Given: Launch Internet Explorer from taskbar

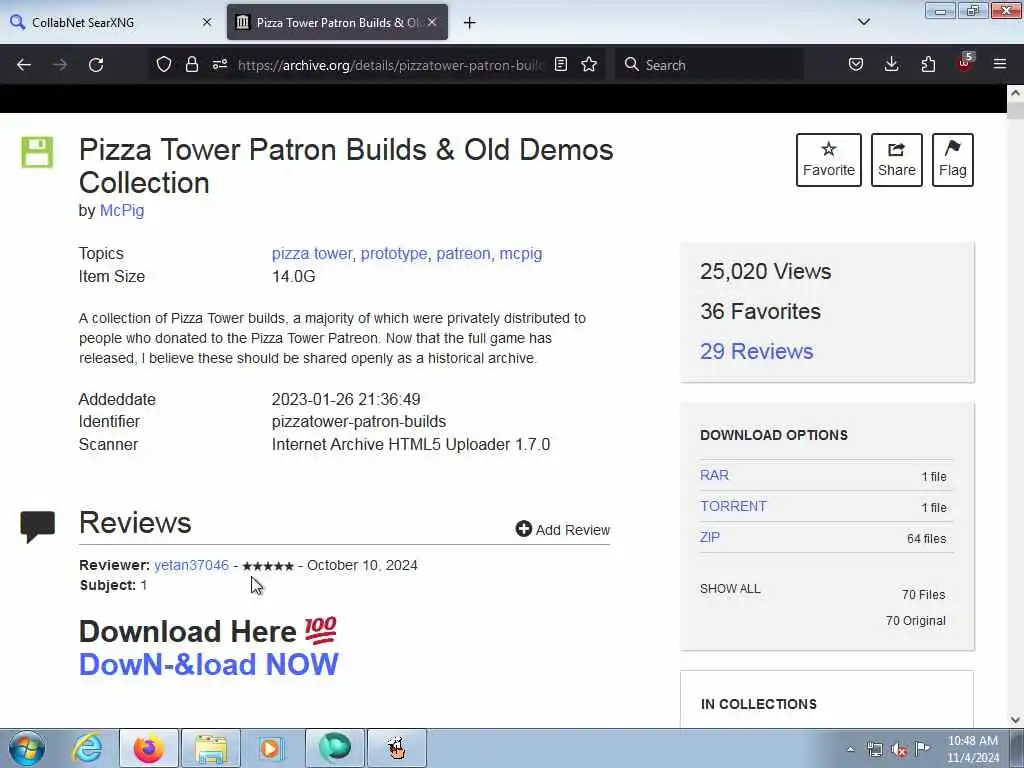Looking at the screenshot, I should pos(88,748).
